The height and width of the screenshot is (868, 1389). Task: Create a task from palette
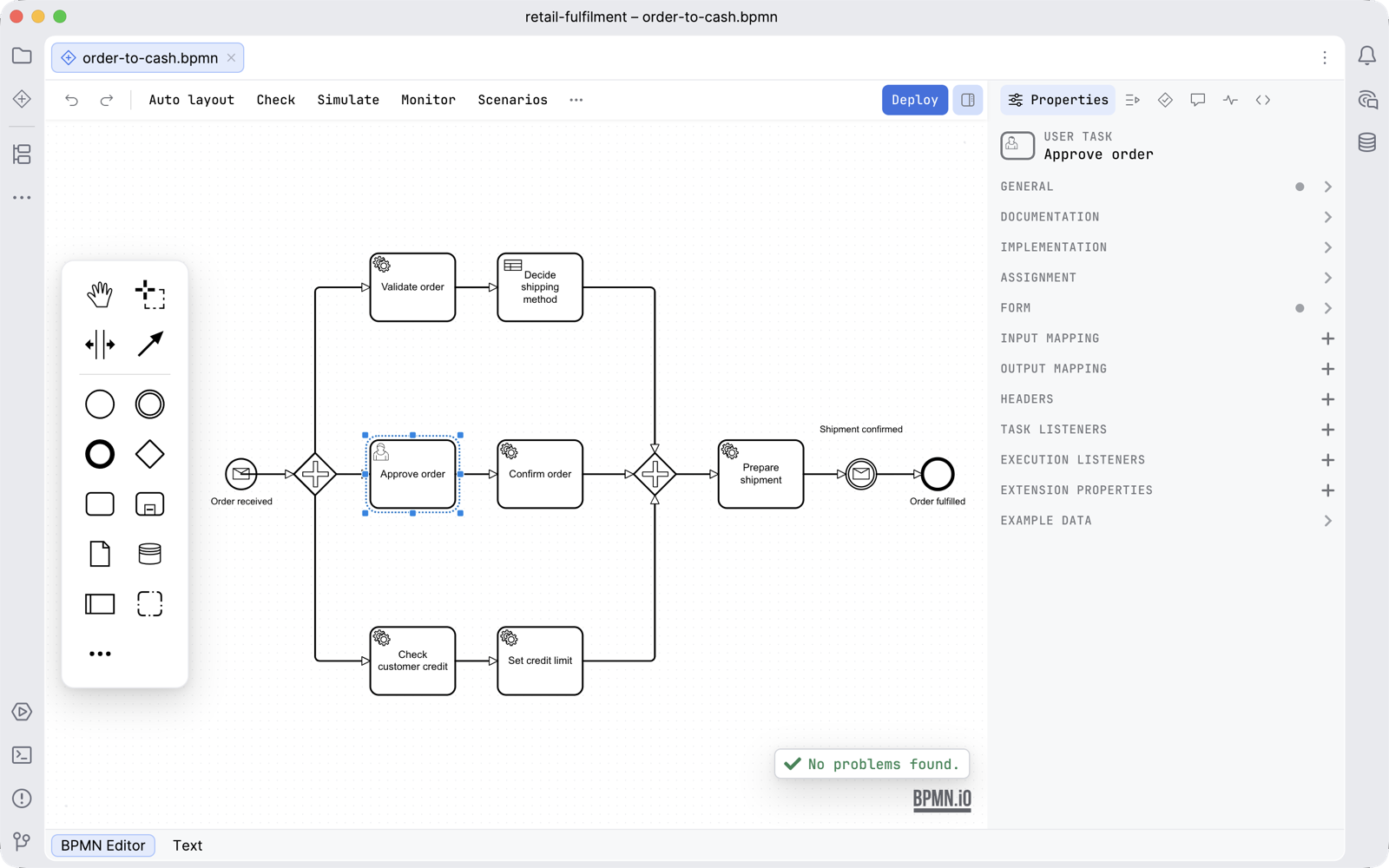100,504
